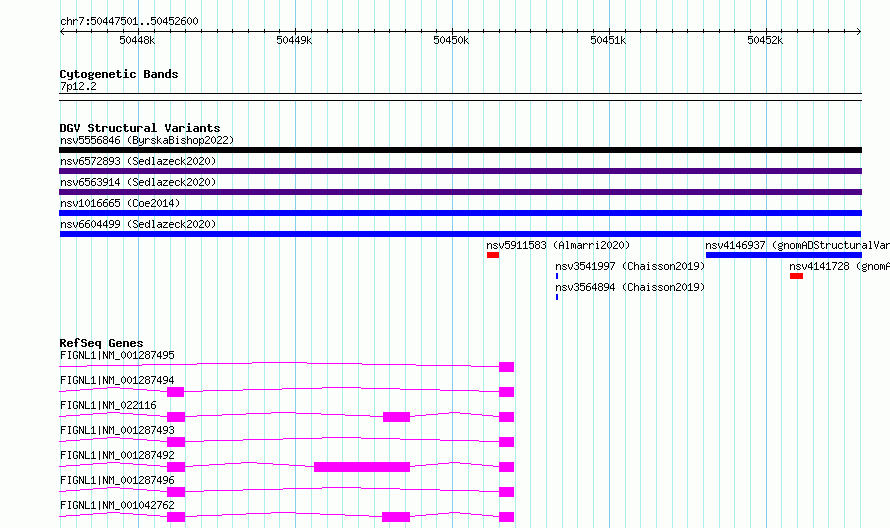This screenshot has height=528, width=890.
Task: Click the cytogenetic band 7p12.2 bar
Action: point(460,97)
